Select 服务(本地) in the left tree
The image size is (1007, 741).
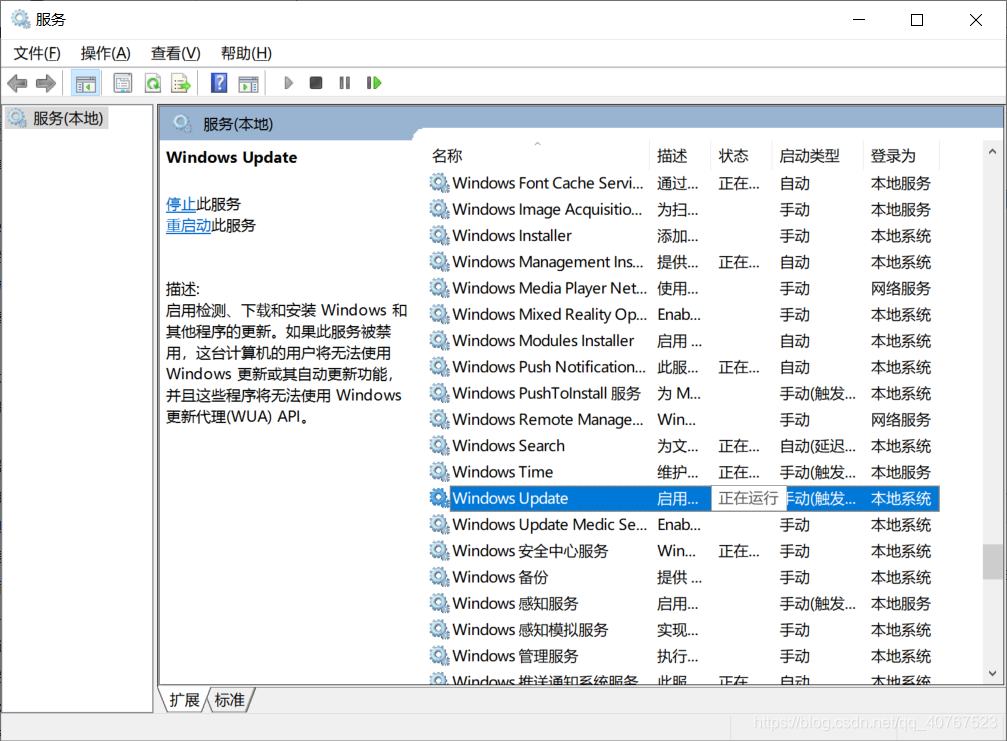point(57,118)
